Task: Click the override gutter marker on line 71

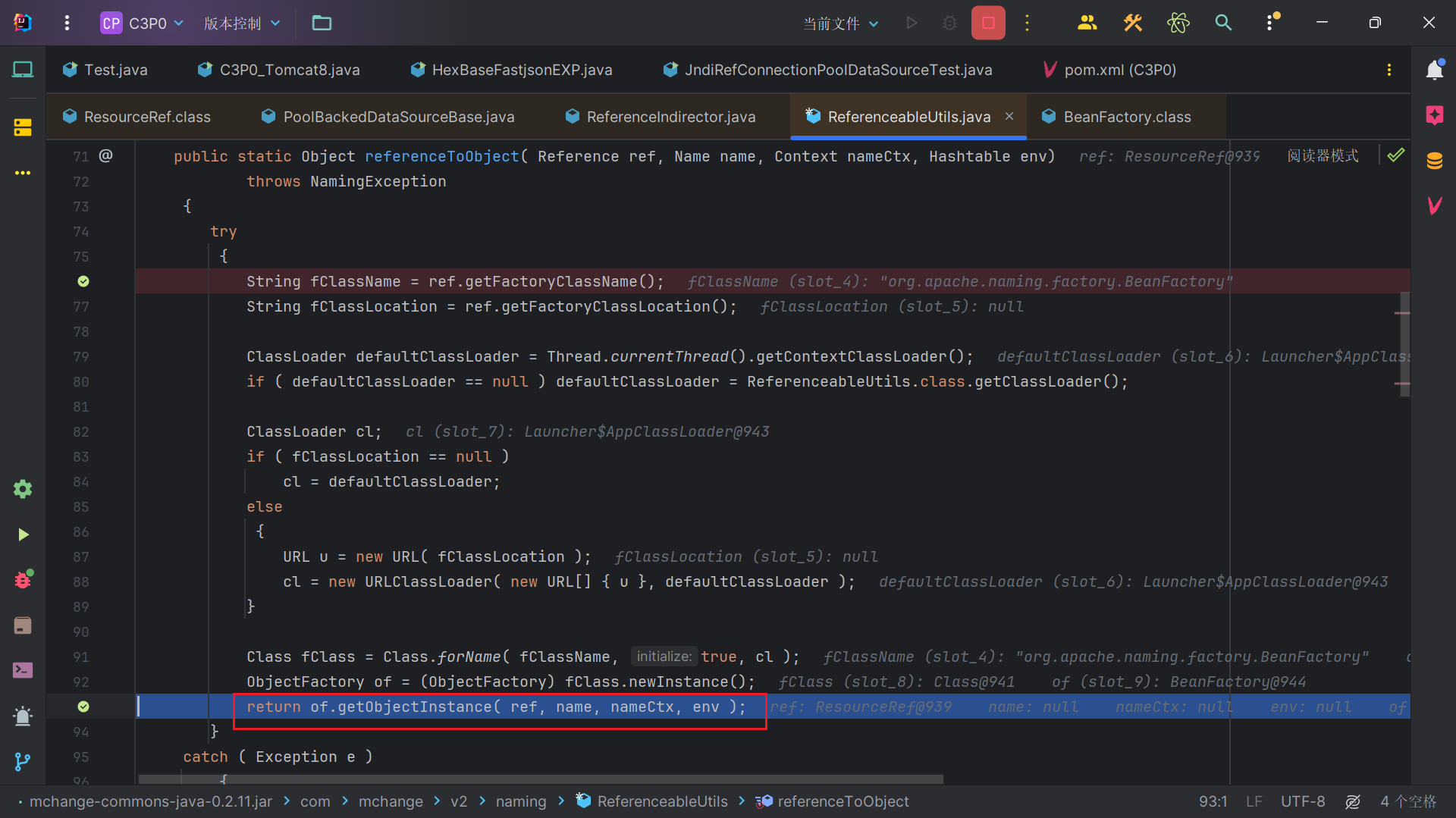Action: pyautogui.click(x=106, y=155)
